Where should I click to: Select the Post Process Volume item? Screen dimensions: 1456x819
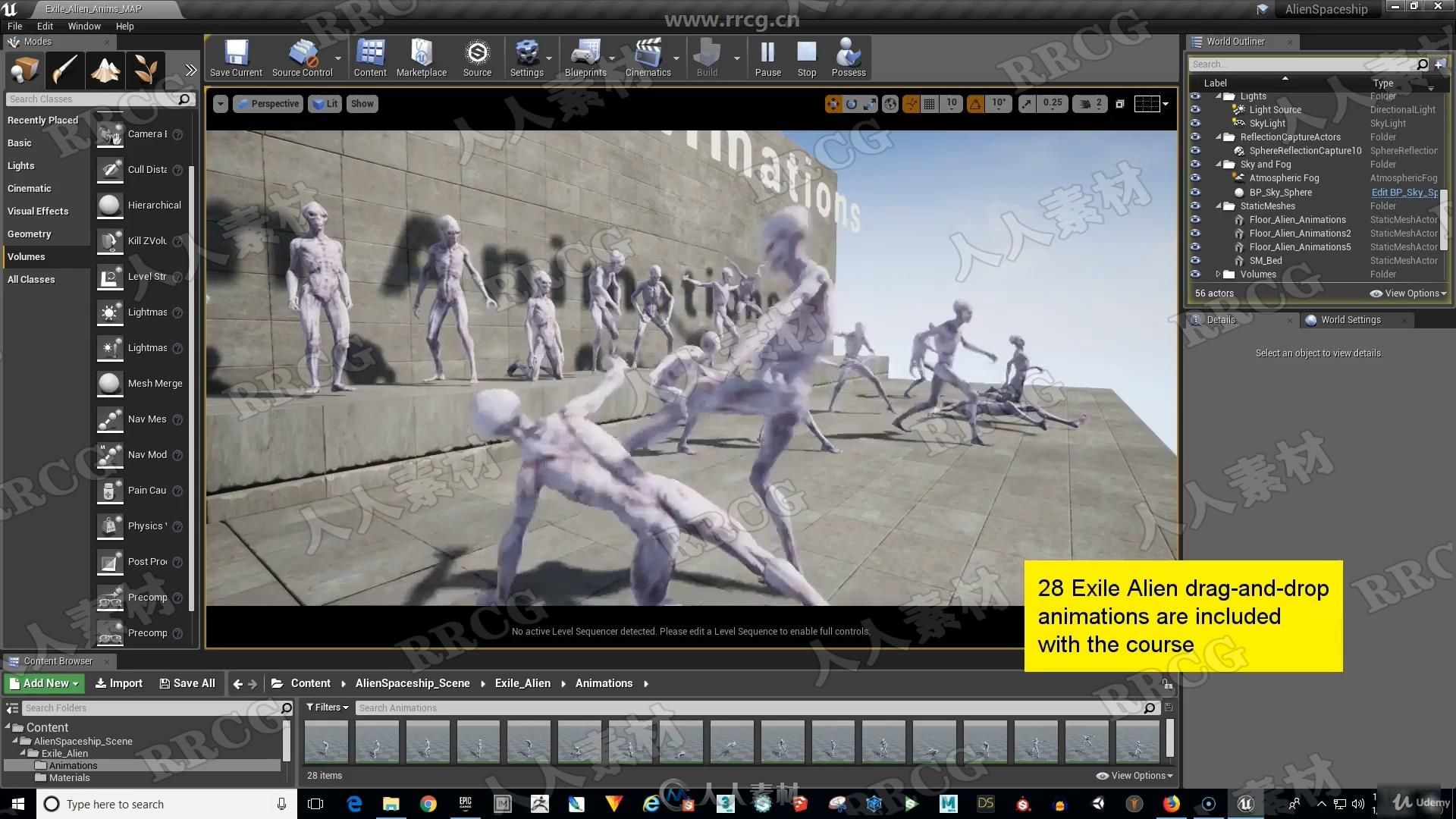click(140, 562)
